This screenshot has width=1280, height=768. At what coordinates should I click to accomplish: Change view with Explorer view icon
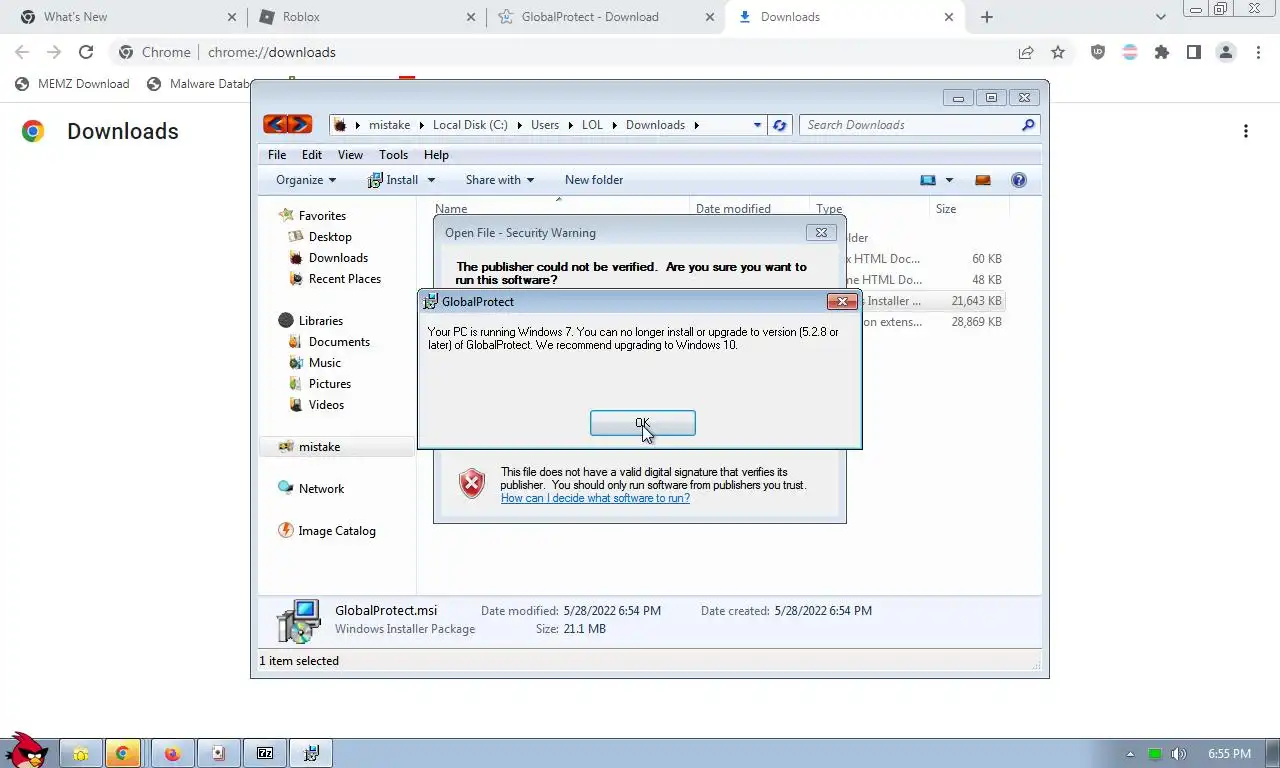pyautogui.click(x=928, y=180)
